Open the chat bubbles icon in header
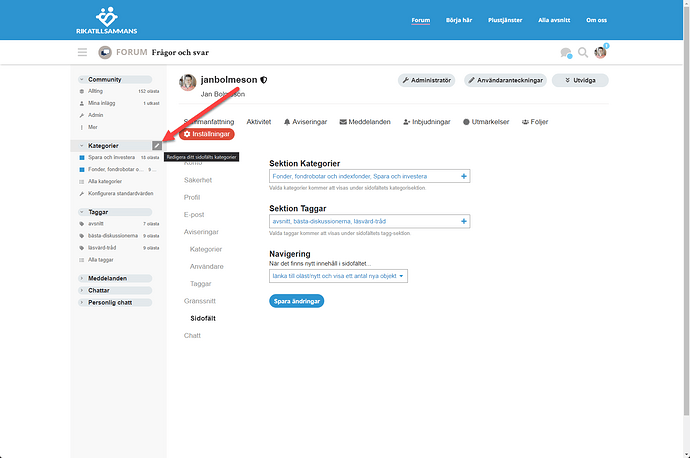This screenshot has width=690, height=458. [566, 53]
